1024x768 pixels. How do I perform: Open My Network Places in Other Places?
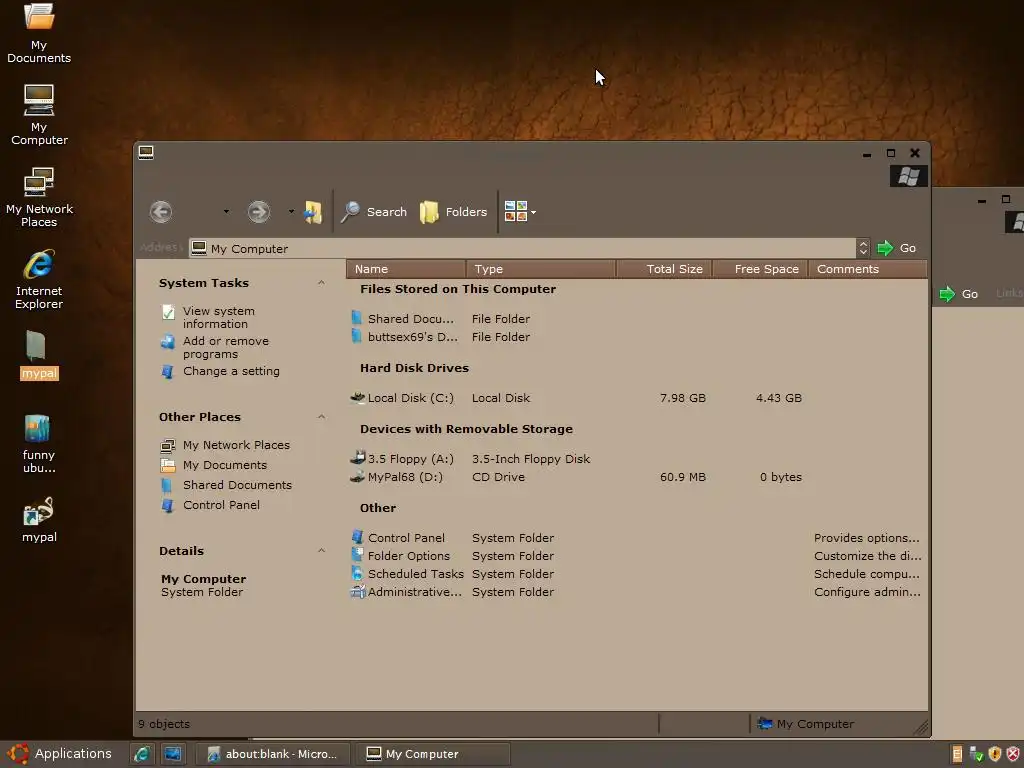pos(236,445)
